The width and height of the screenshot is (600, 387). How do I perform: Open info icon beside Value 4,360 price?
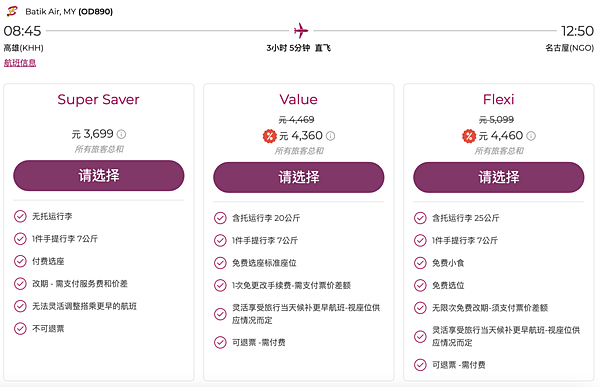[x=331, y=136]
